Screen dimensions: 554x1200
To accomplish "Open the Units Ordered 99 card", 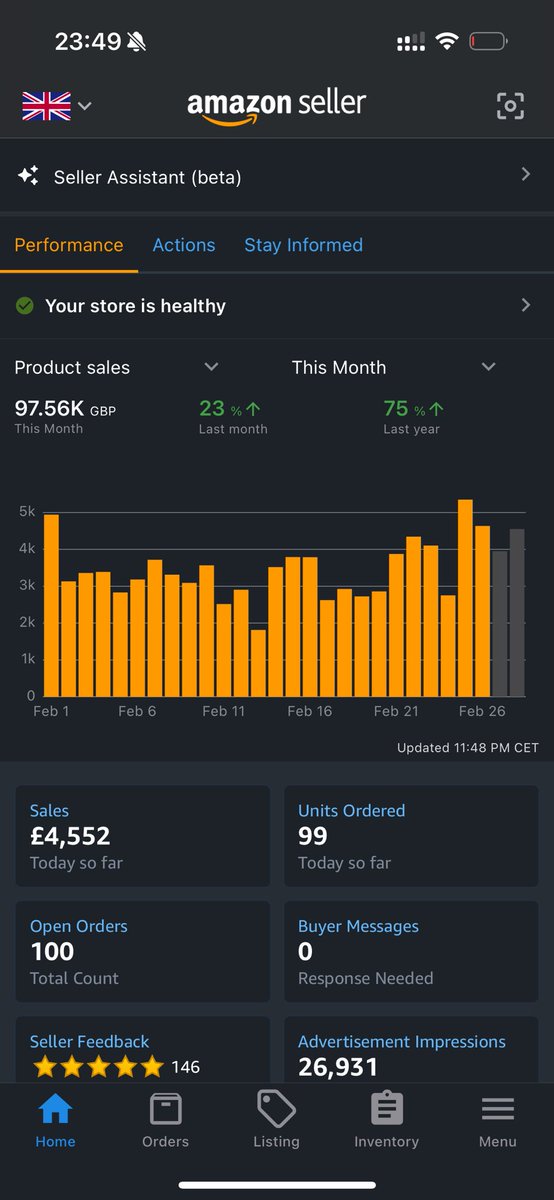I will 411,836.
